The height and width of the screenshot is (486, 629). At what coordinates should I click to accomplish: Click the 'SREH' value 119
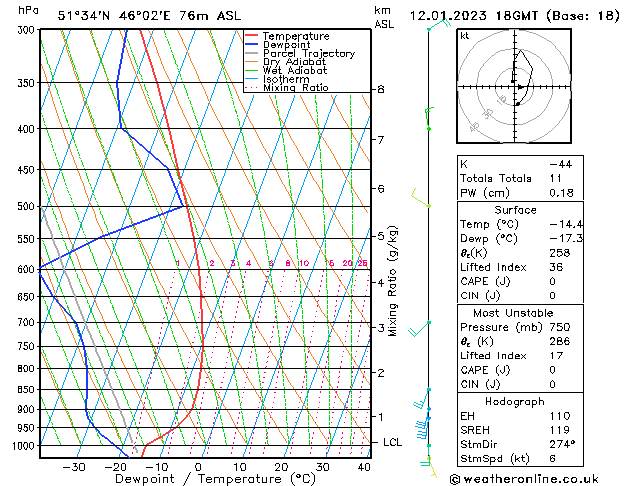[x=560, y=430]
